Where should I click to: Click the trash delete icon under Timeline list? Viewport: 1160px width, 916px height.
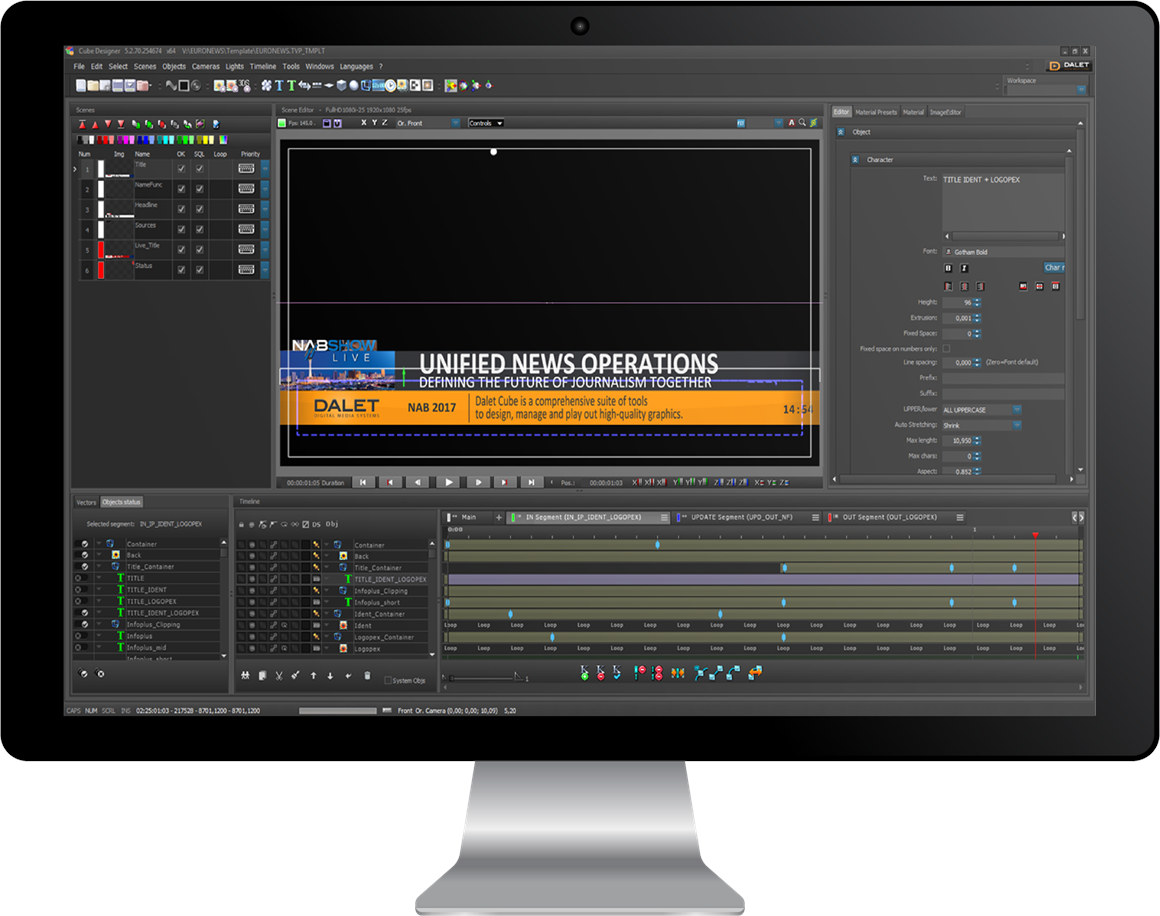tap(365, 676)
